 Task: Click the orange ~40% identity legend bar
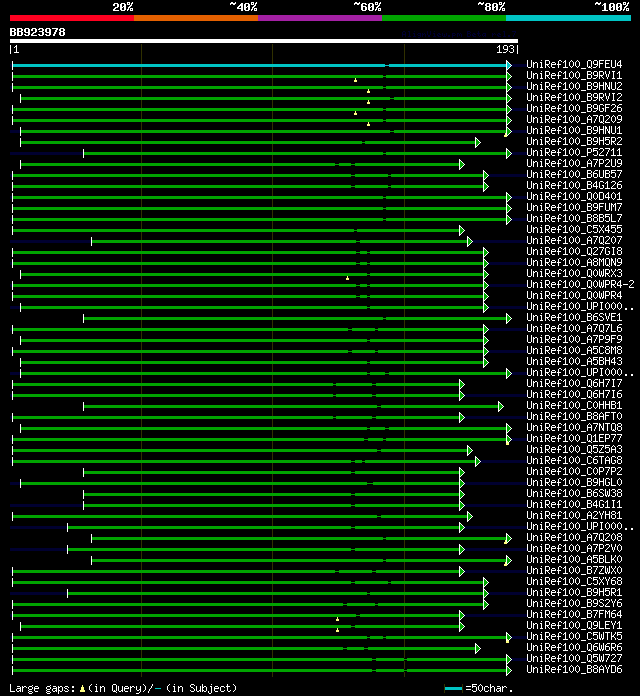[x=196, y=18]
